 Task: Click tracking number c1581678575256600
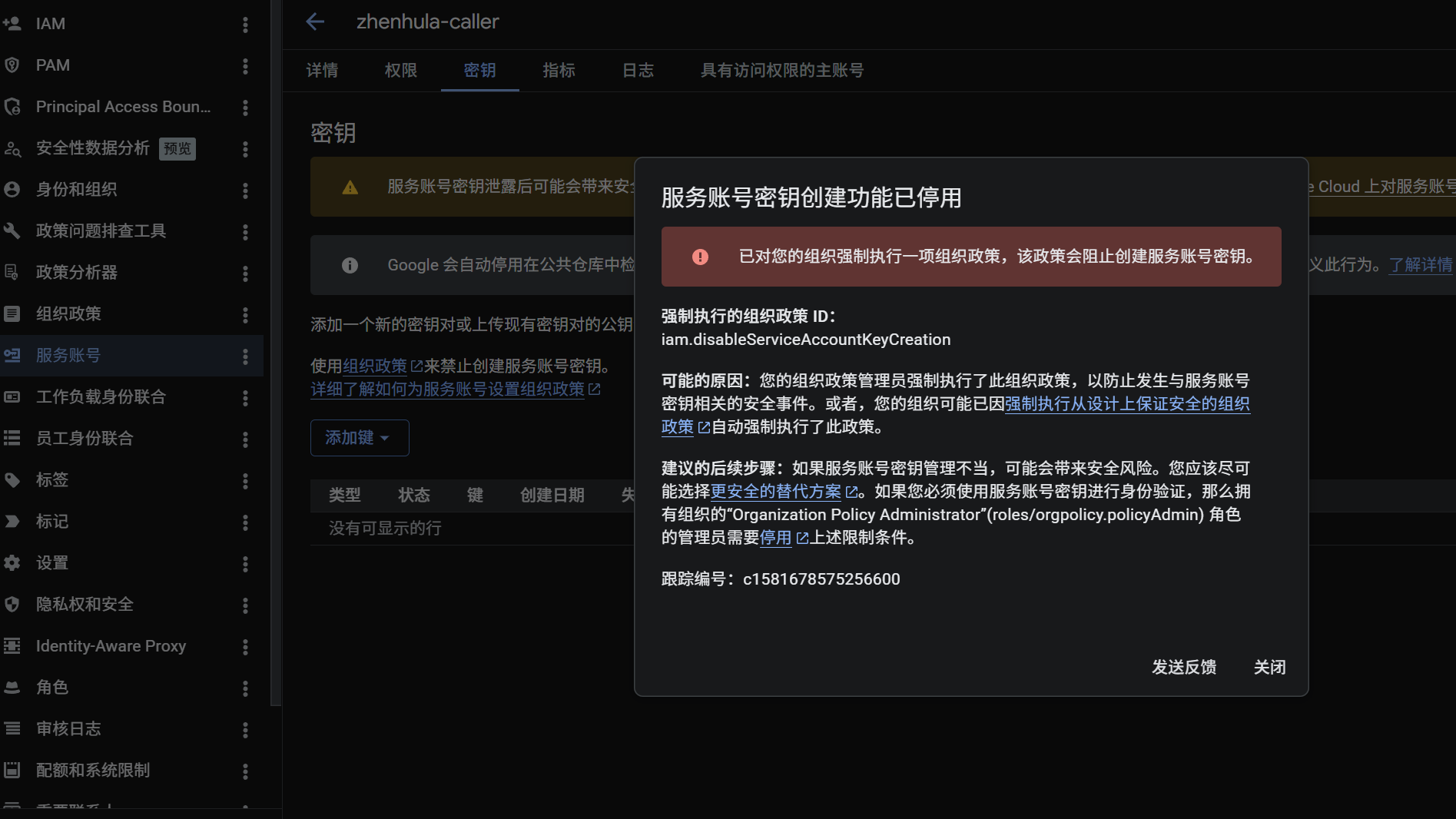(x=821, y=579)
